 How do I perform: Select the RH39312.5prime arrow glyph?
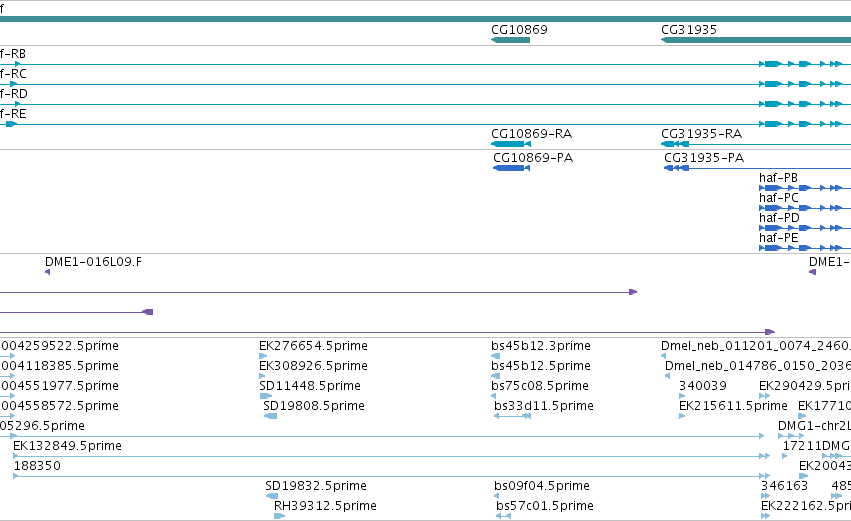(280, 516)
